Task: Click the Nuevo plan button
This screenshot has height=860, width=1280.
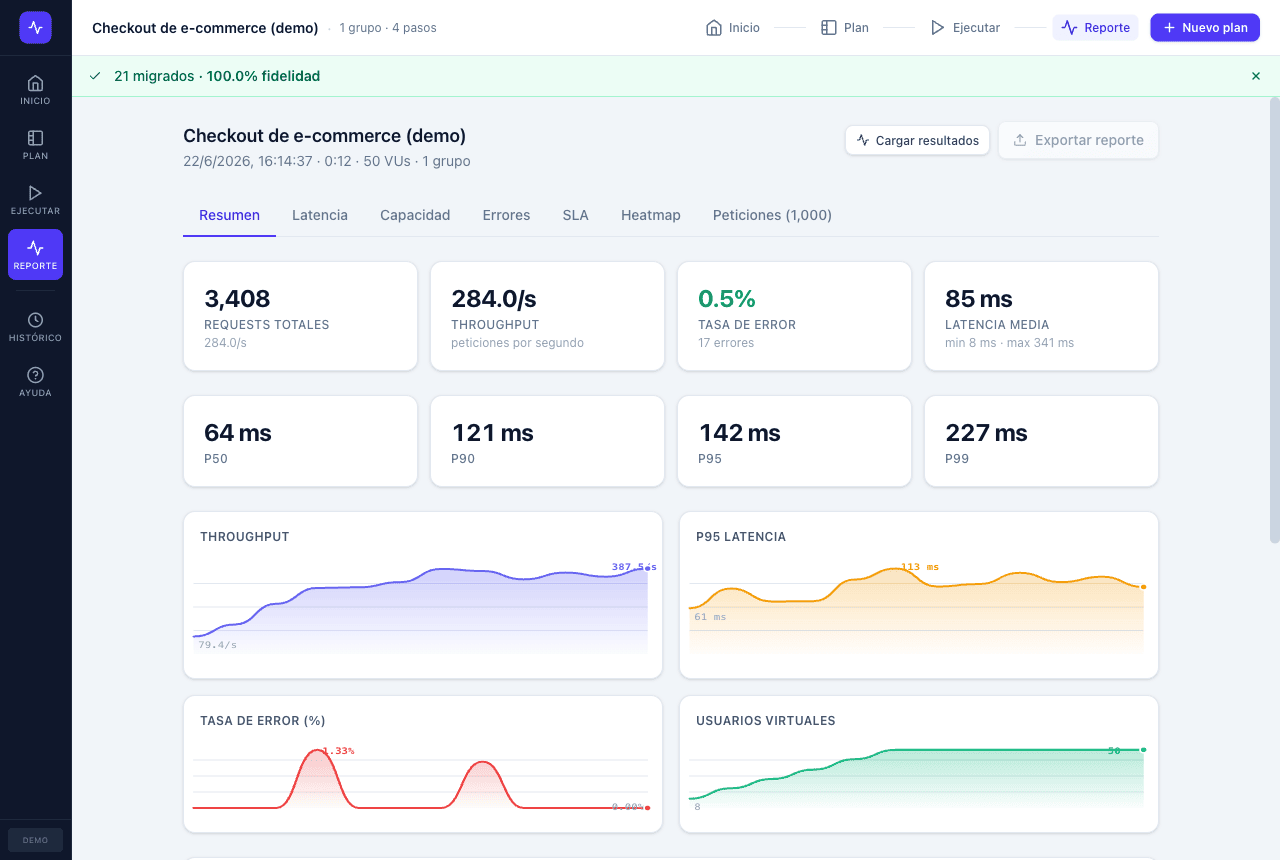Action: (1205, 28)
